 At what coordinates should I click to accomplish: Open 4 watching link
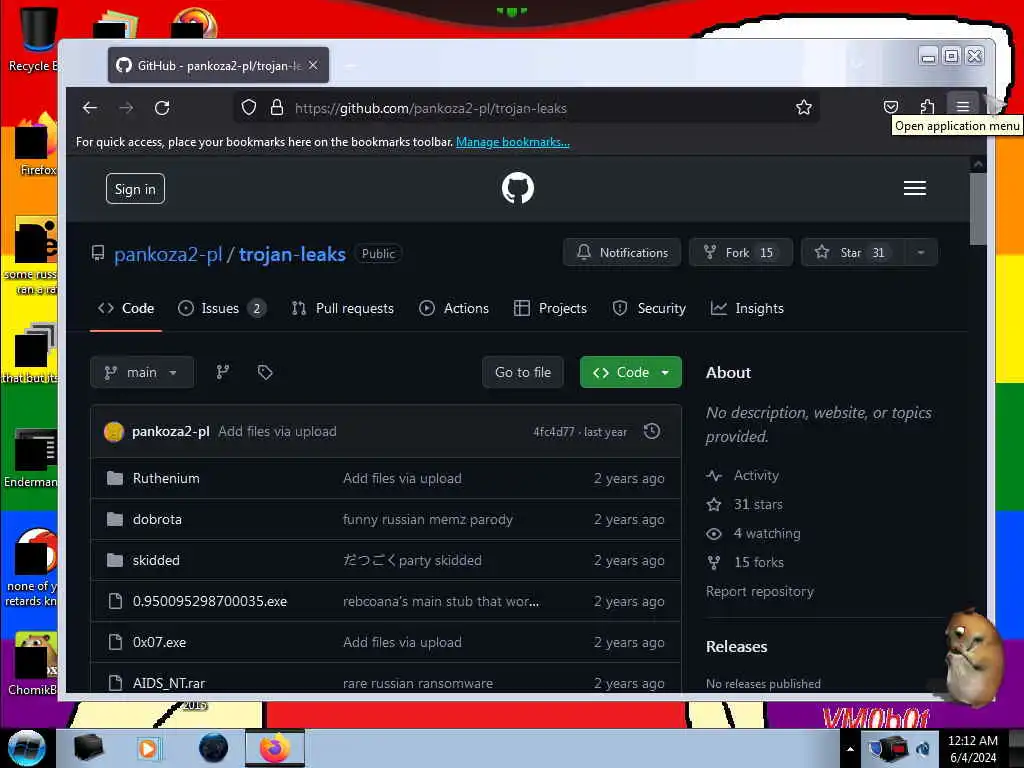(767, 534)
